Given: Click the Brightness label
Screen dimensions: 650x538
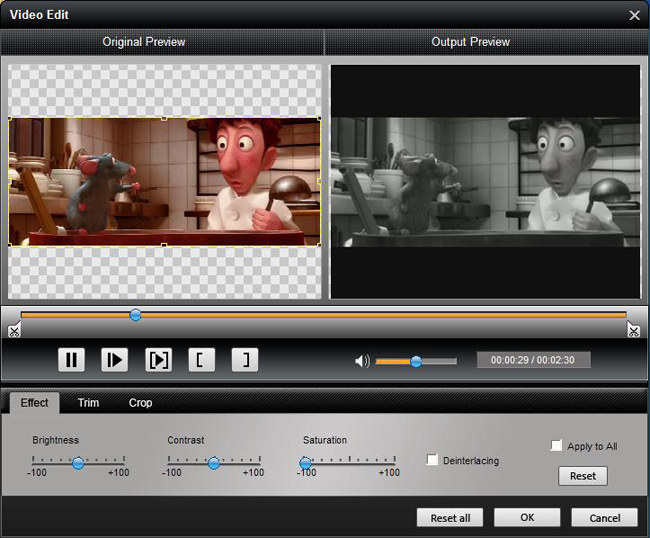Looking at the screenshot, I should [56, 440].
